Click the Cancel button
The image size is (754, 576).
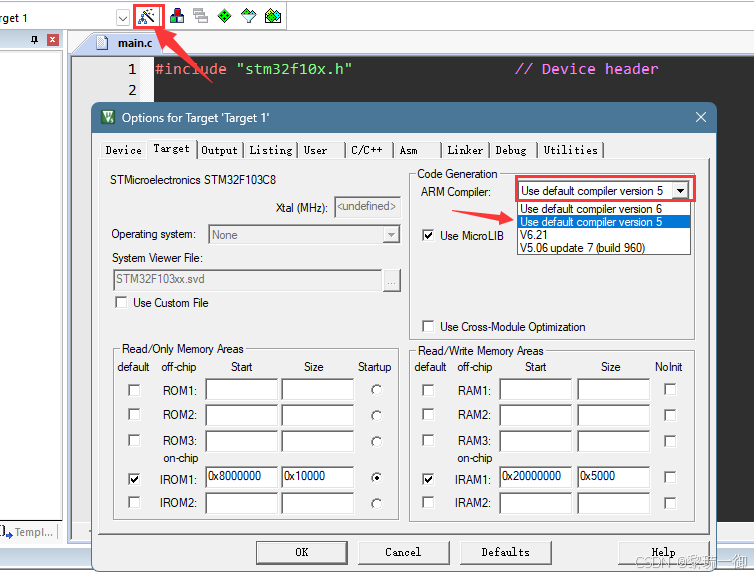(x=403, y=552)
